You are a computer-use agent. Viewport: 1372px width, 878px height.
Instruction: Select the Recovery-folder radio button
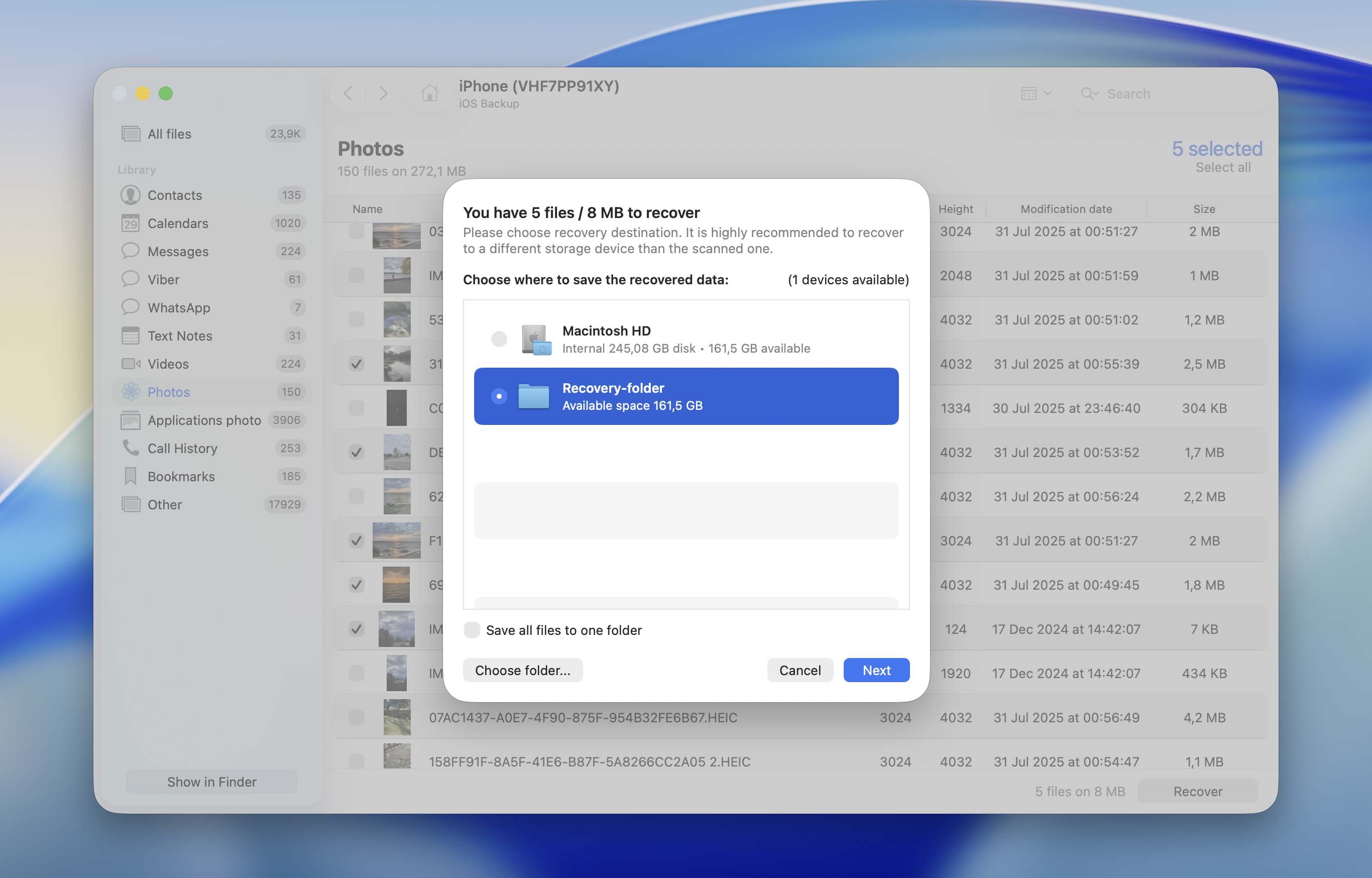499,396
